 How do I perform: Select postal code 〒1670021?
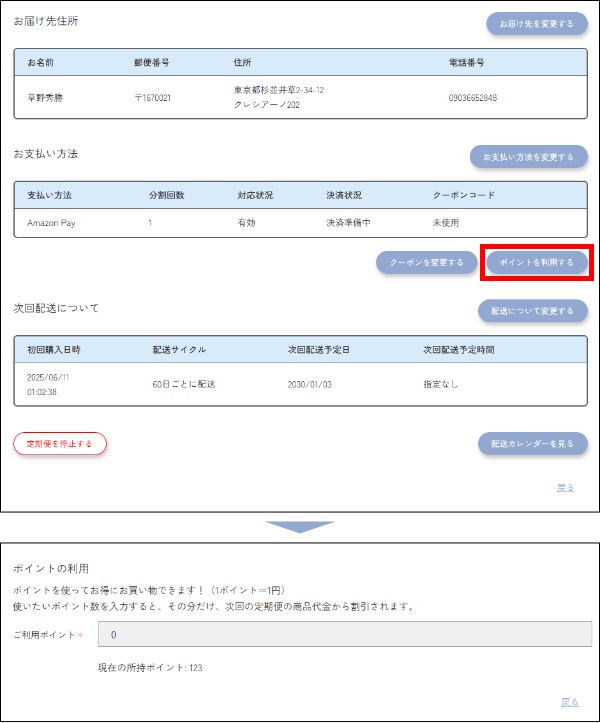tap(153, 98)
